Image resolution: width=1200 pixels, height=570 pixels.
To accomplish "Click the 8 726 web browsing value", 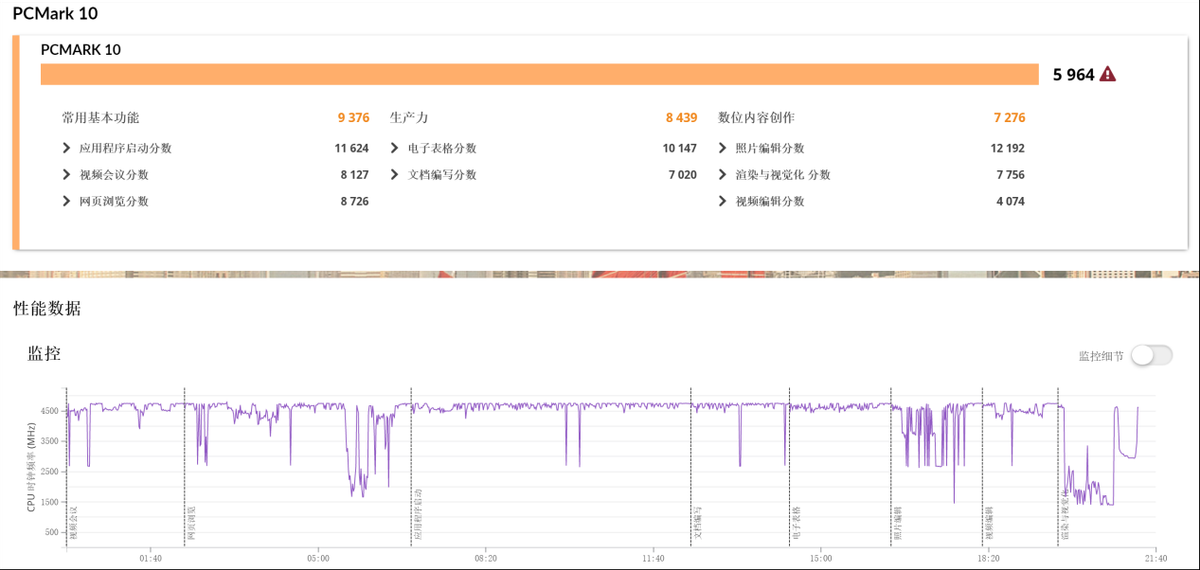I will click(x=355, y=201).
